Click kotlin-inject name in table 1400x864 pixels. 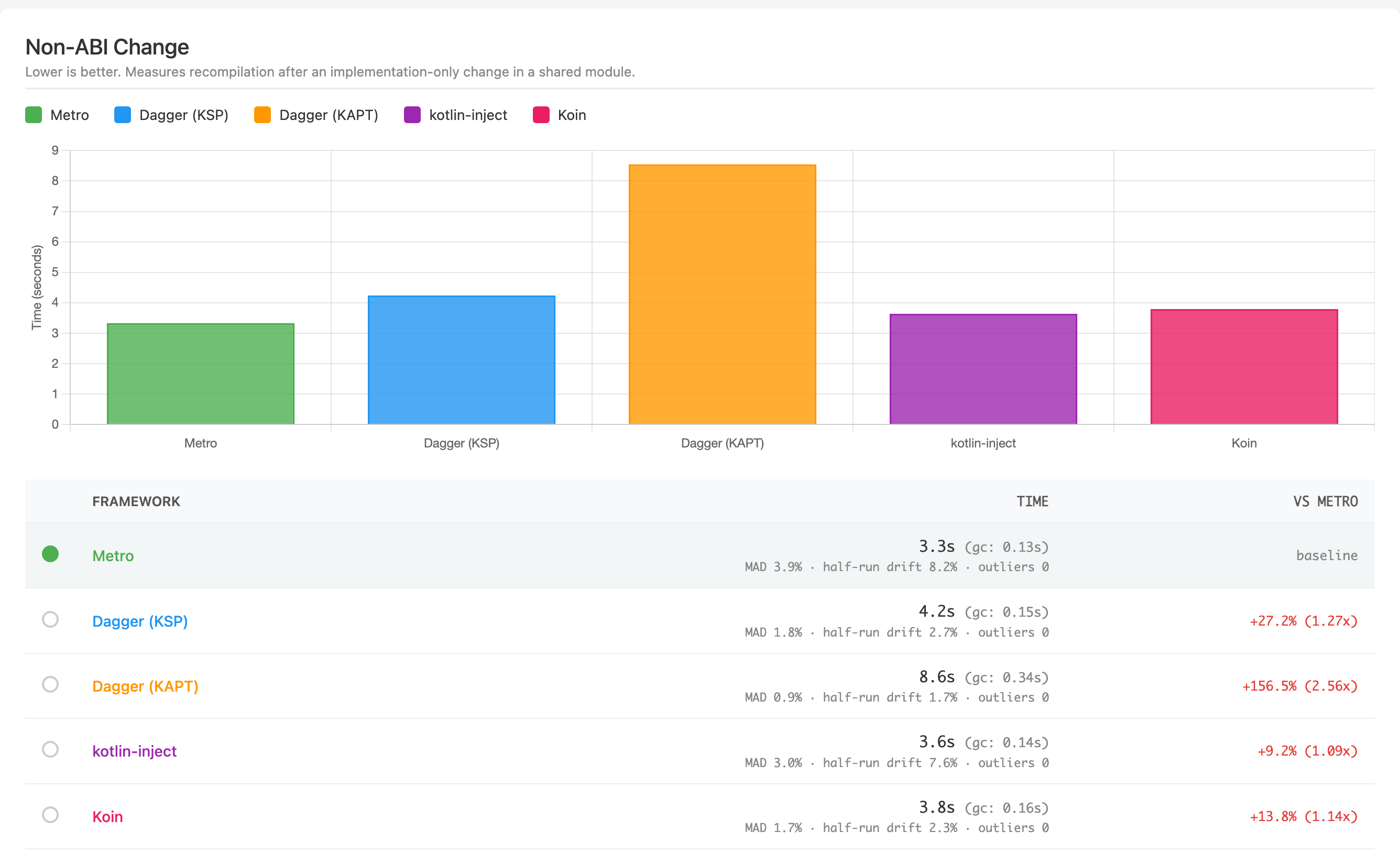(134, 751)
